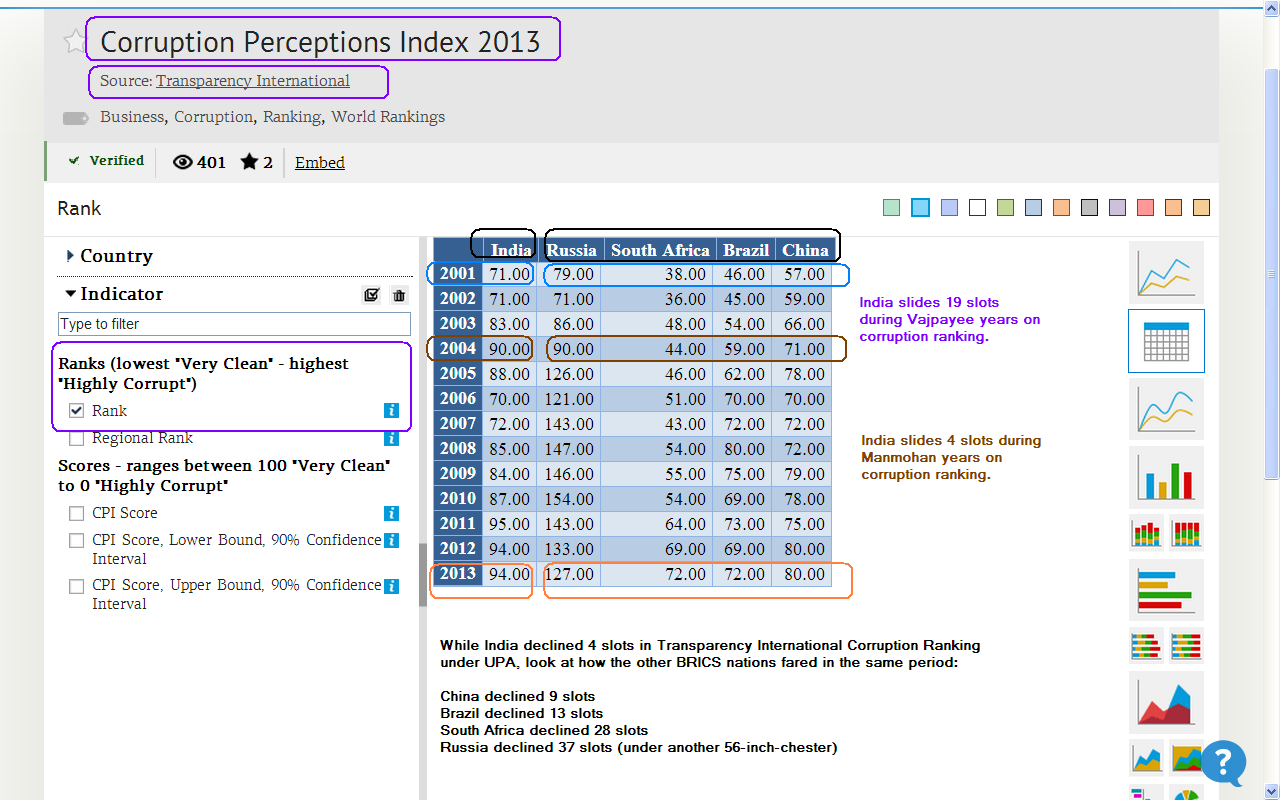
Task: Click the tag icon beside Business
Action: tap(76, 118)
